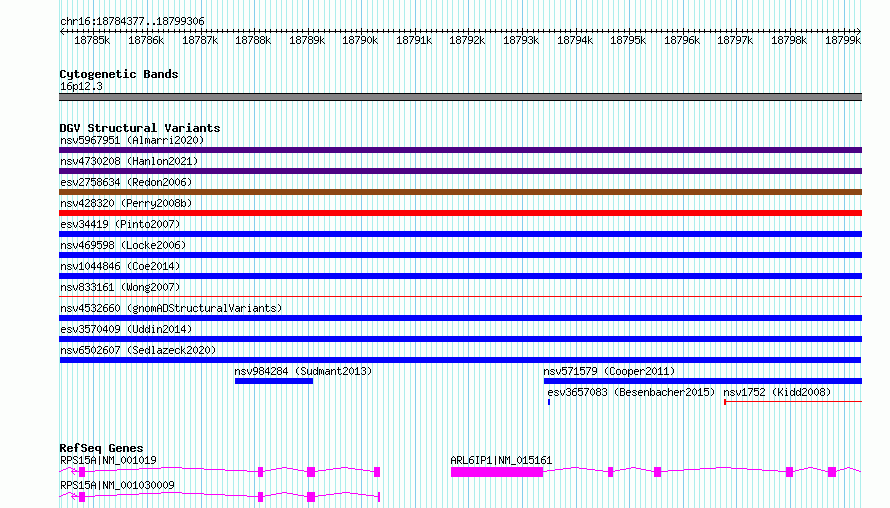
Task: Open the DGV Structural Variants track heading
Action: (x=140, y=128)
